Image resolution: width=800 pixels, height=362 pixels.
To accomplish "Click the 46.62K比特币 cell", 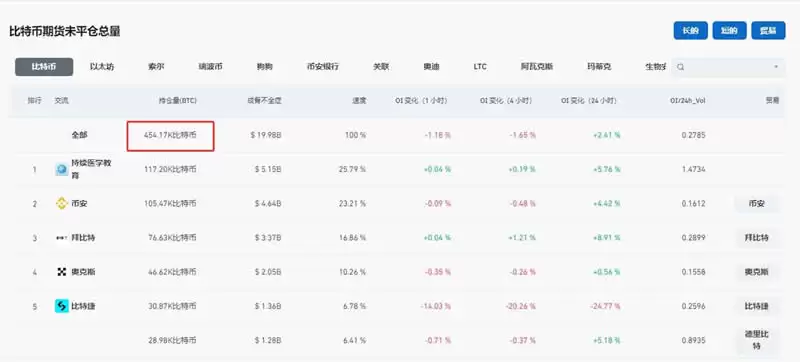I will [x=172, y=272].
